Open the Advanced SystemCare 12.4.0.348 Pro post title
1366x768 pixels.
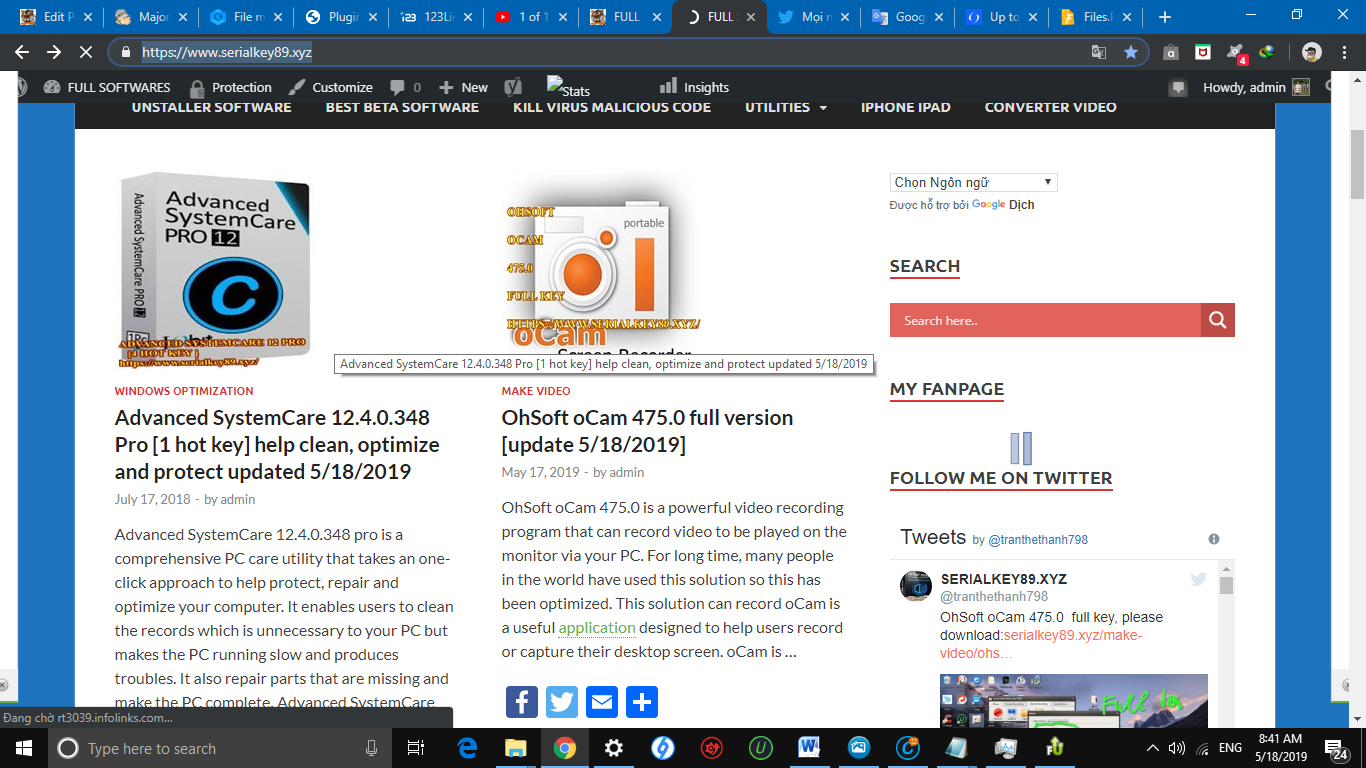coord(277,444)
